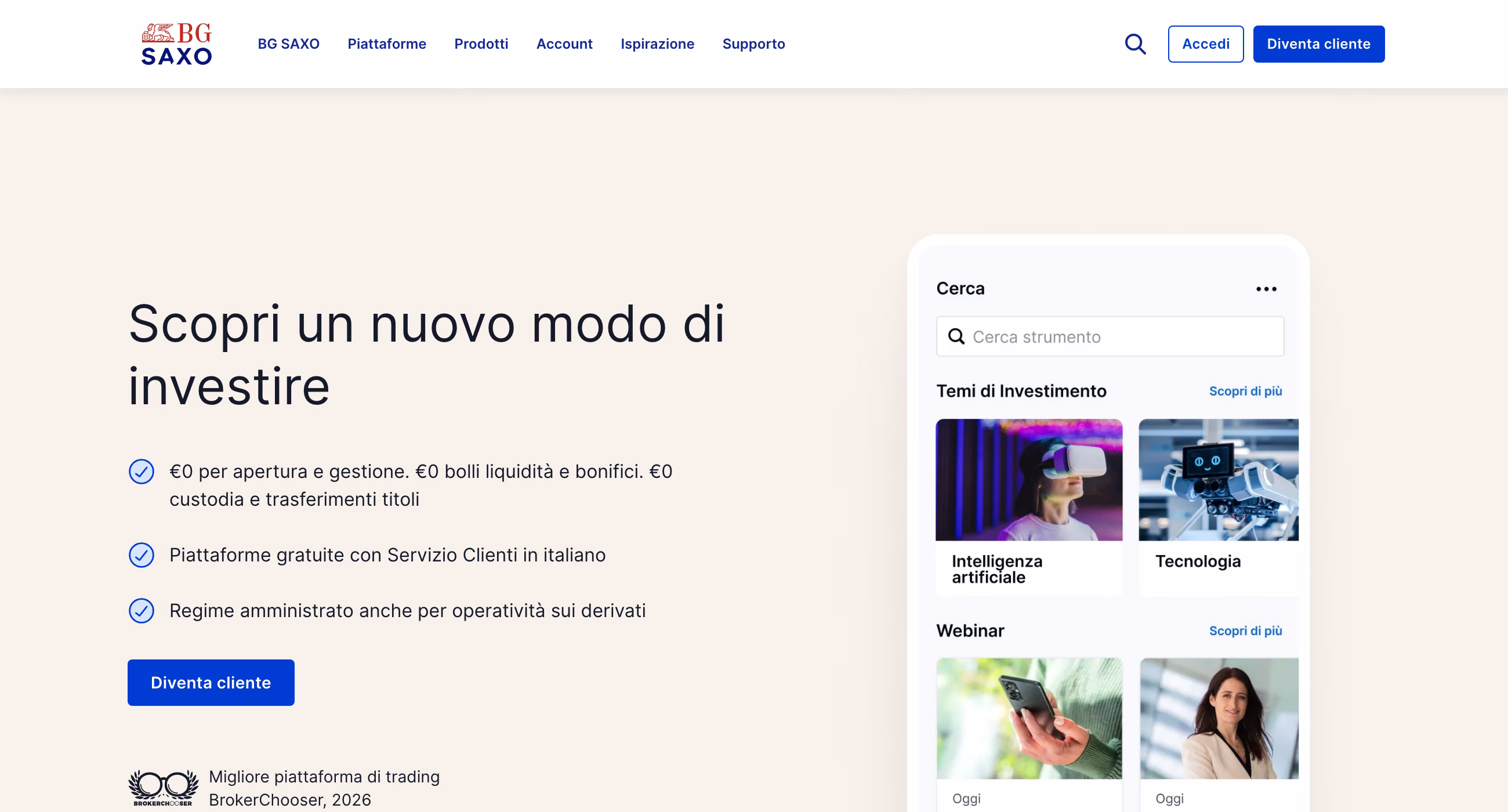1508x812 pixels.
Task: Click the BrokerChooser, 2026 text
Action: tap(290, 800)
